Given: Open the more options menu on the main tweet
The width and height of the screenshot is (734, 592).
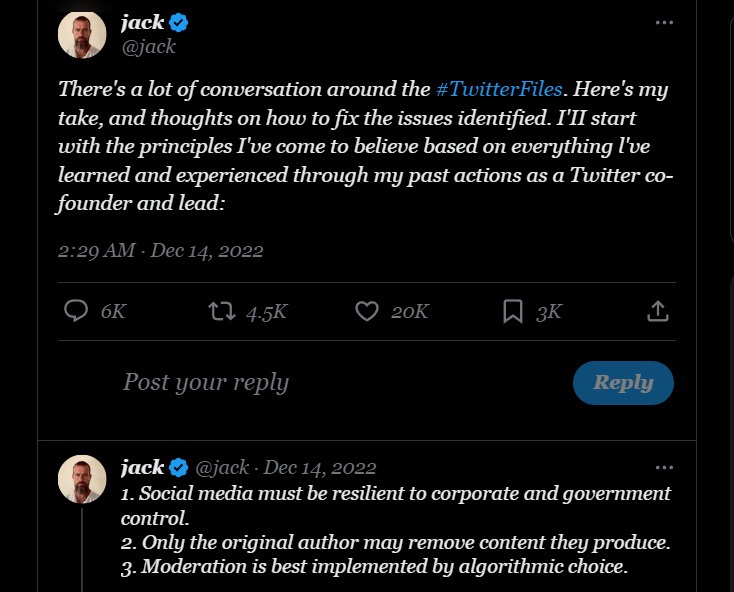Looking at the screenshot, I should 664,23.
